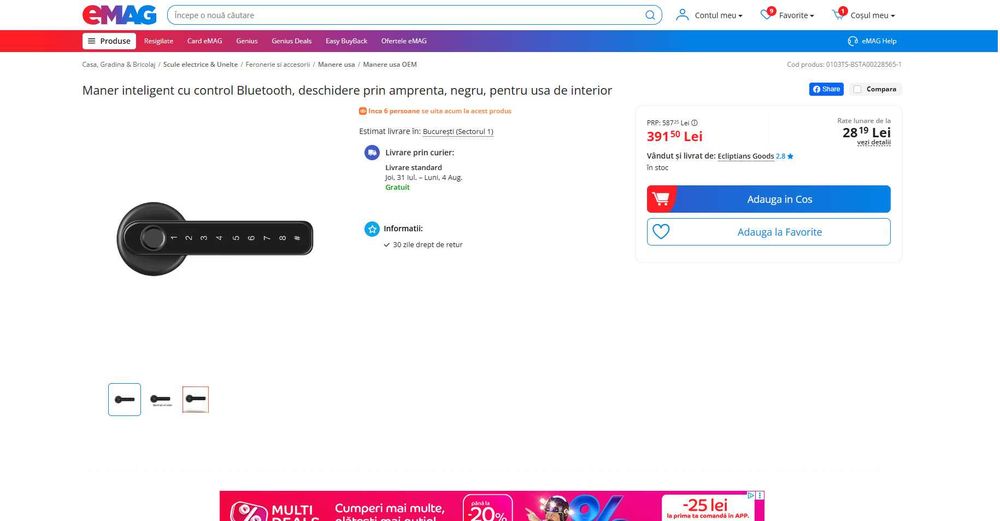
Task: Expand the Coșul meu dropdown
Action: point(872,15)
